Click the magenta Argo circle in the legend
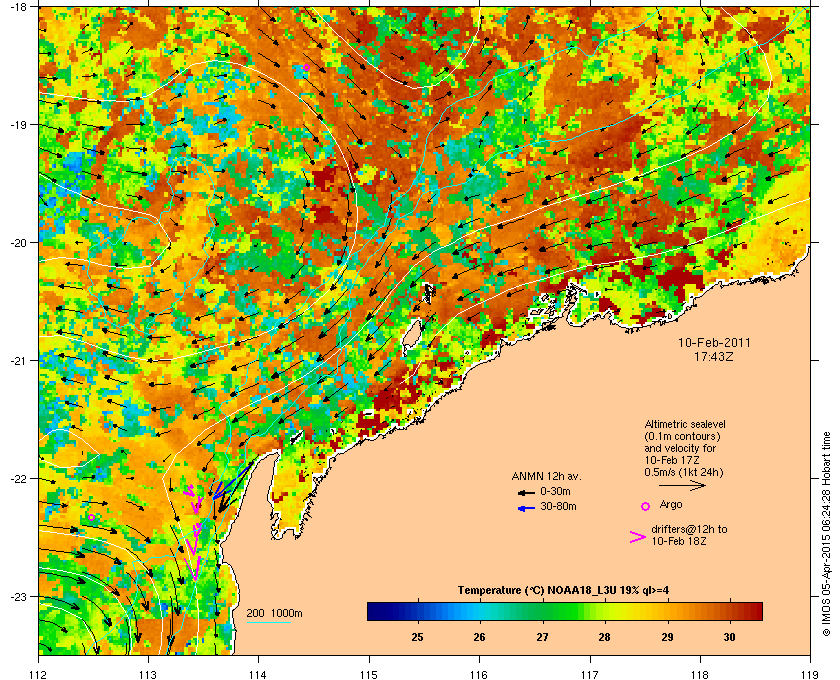This screenshot has height=680, width=840. pyautogui.click(x=646, y=506)
